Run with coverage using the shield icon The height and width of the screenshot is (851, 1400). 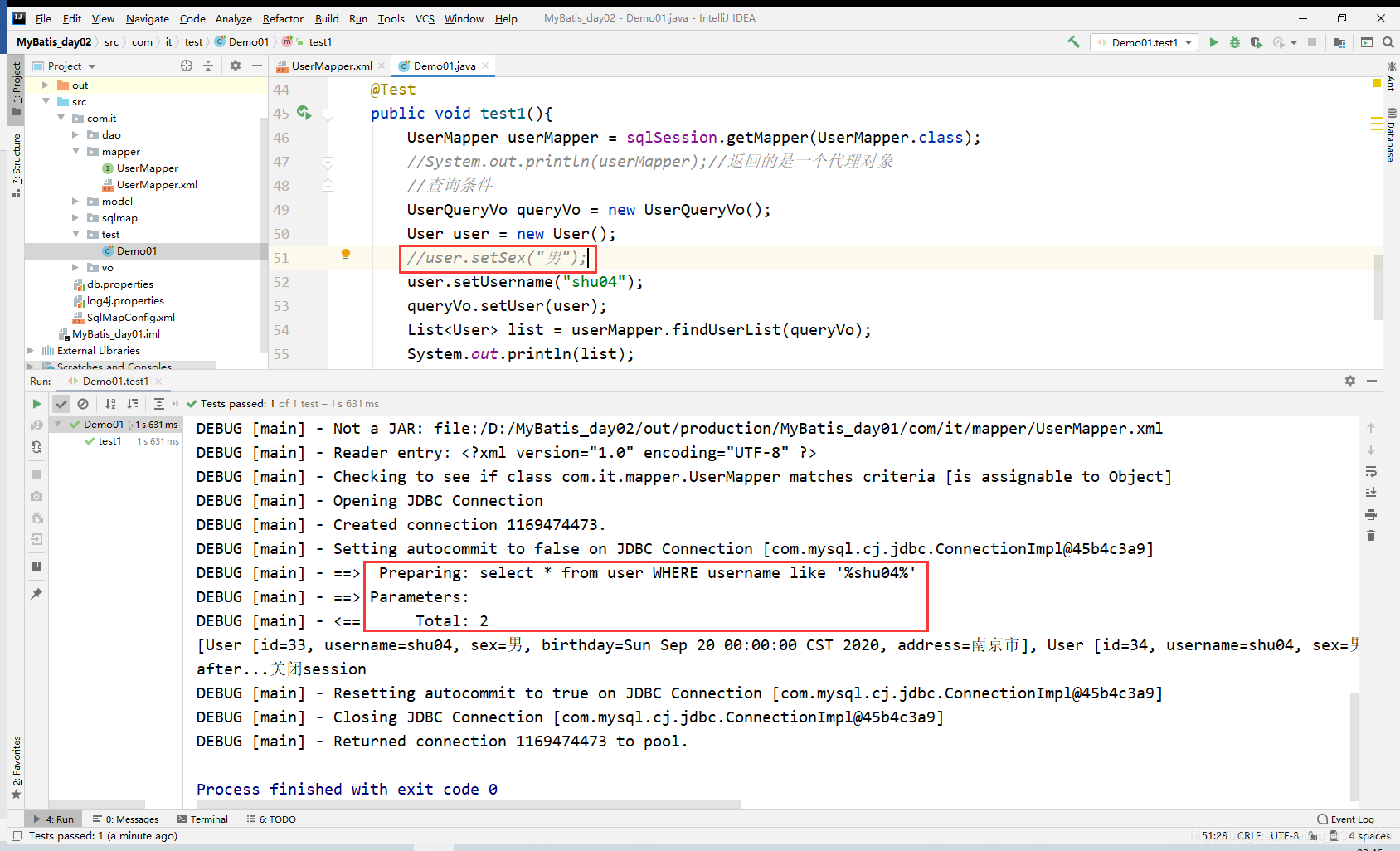point(1257,42)
